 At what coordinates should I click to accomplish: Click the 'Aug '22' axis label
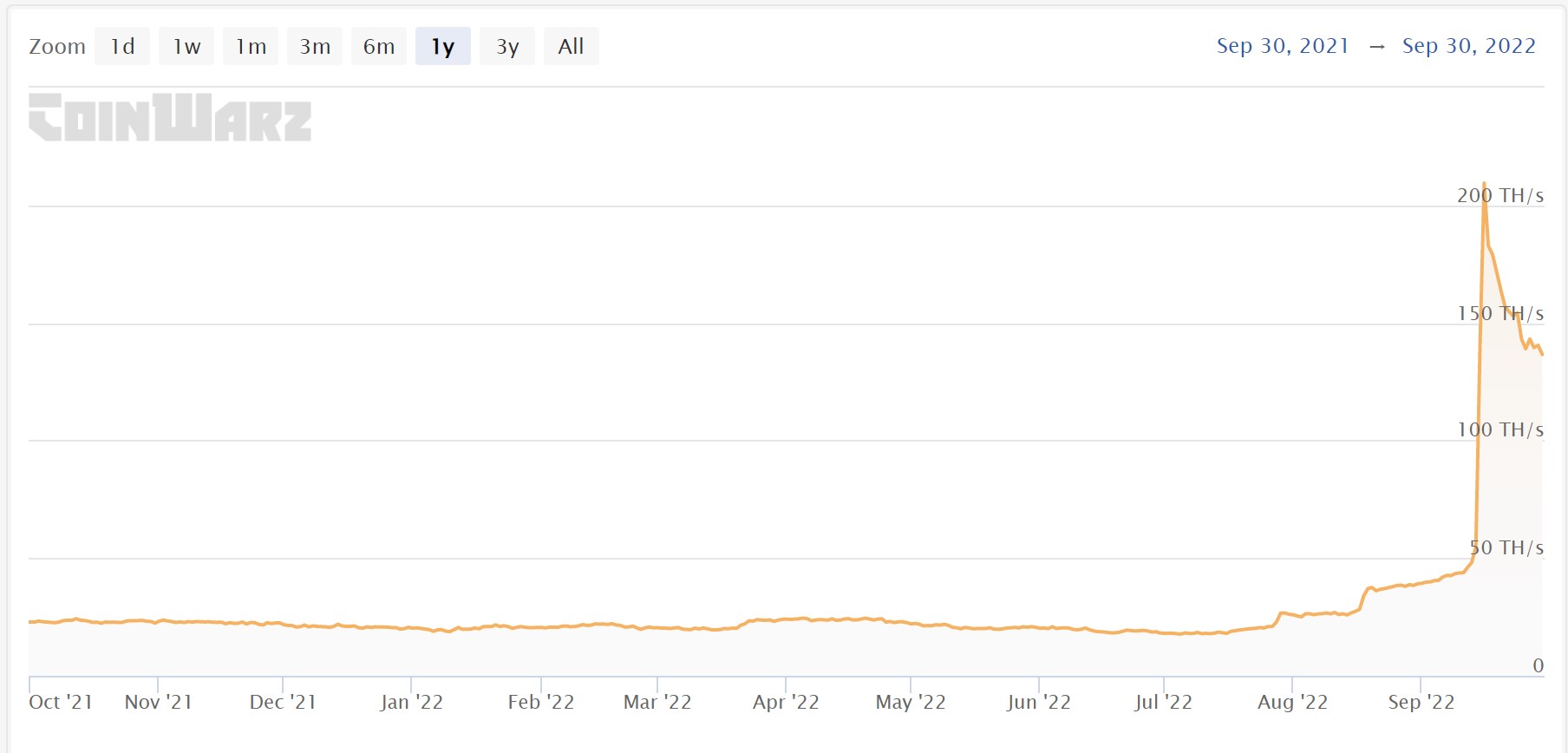1292,702
